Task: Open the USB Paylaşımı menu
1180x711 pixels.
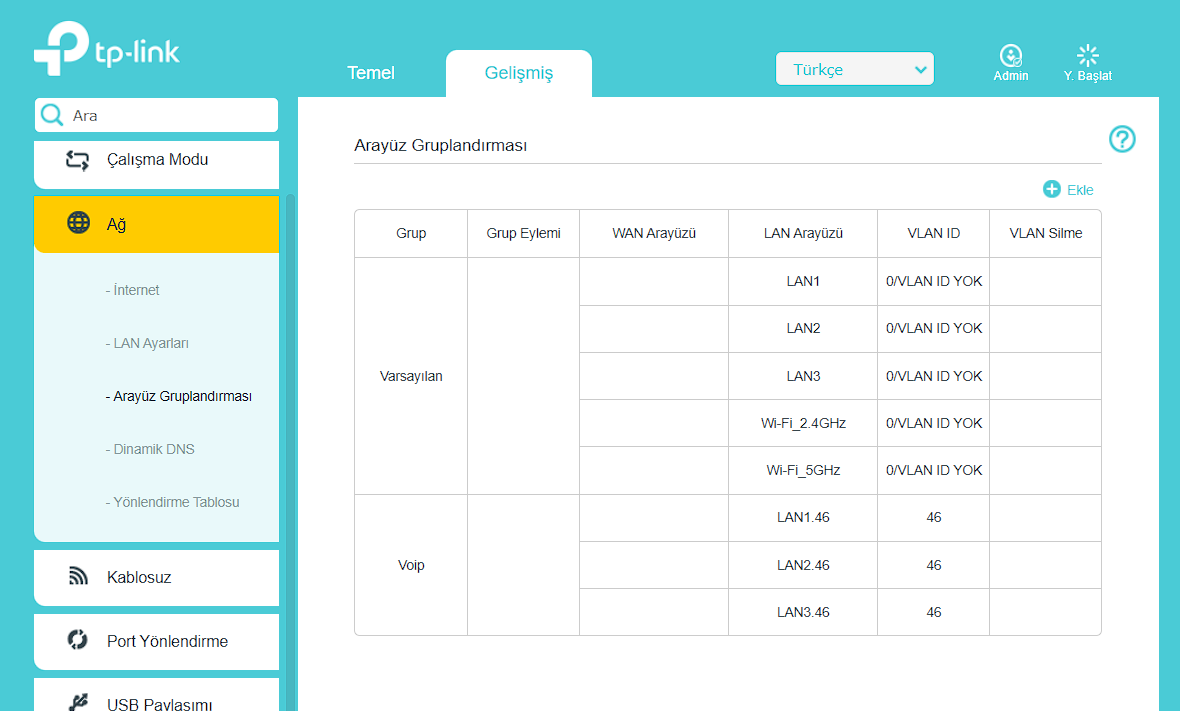Action: coord(157,695)
